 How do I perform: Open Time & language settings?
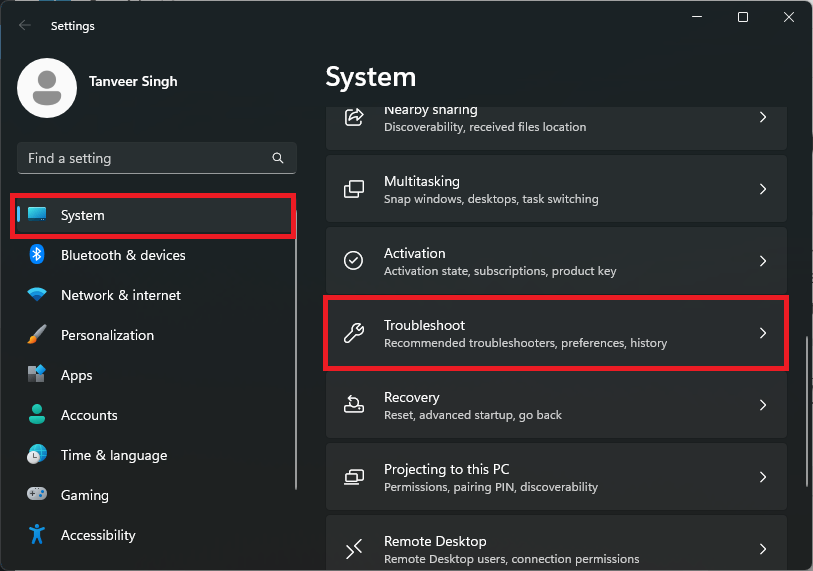tap(154, 455)
